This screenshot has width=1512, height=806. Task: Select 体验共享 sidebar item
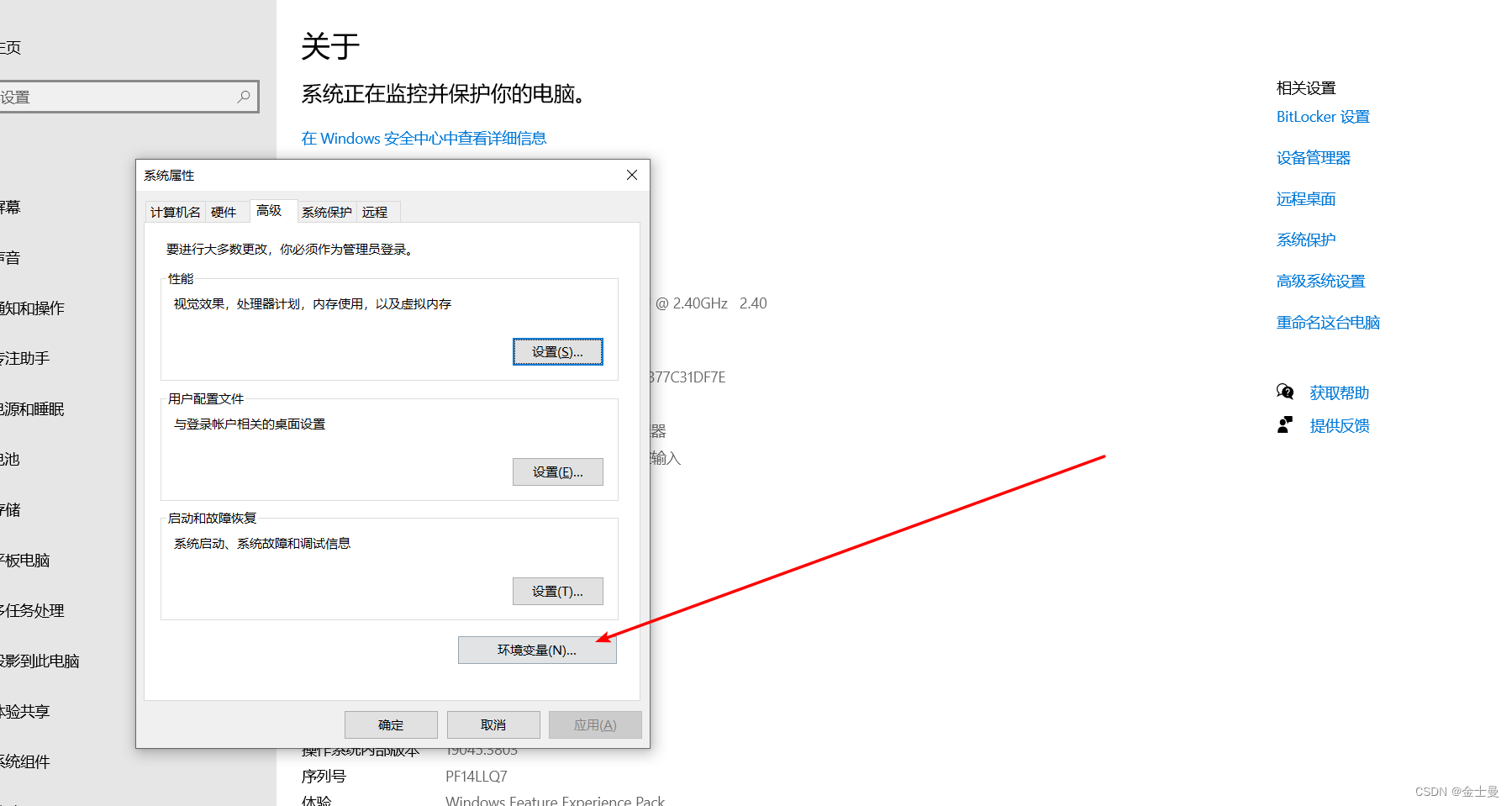25,712
